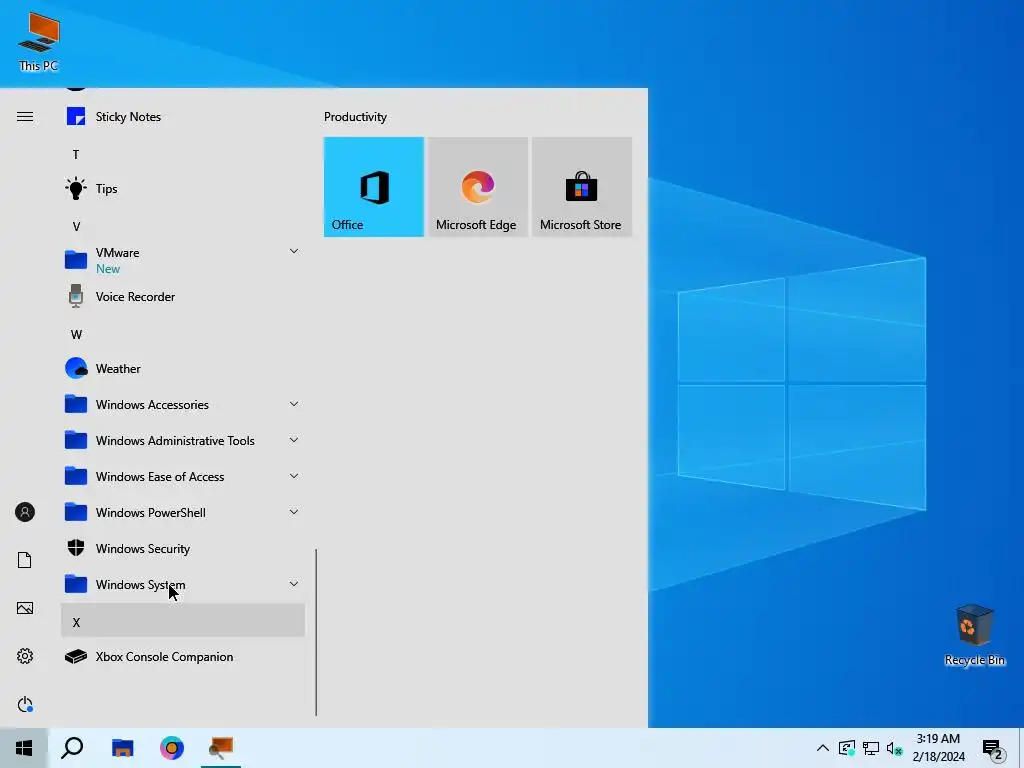Open Pictures from Start sidebar
This screenshot has height=768, width=1024.
pyautogui.click(x=25, y=608)
